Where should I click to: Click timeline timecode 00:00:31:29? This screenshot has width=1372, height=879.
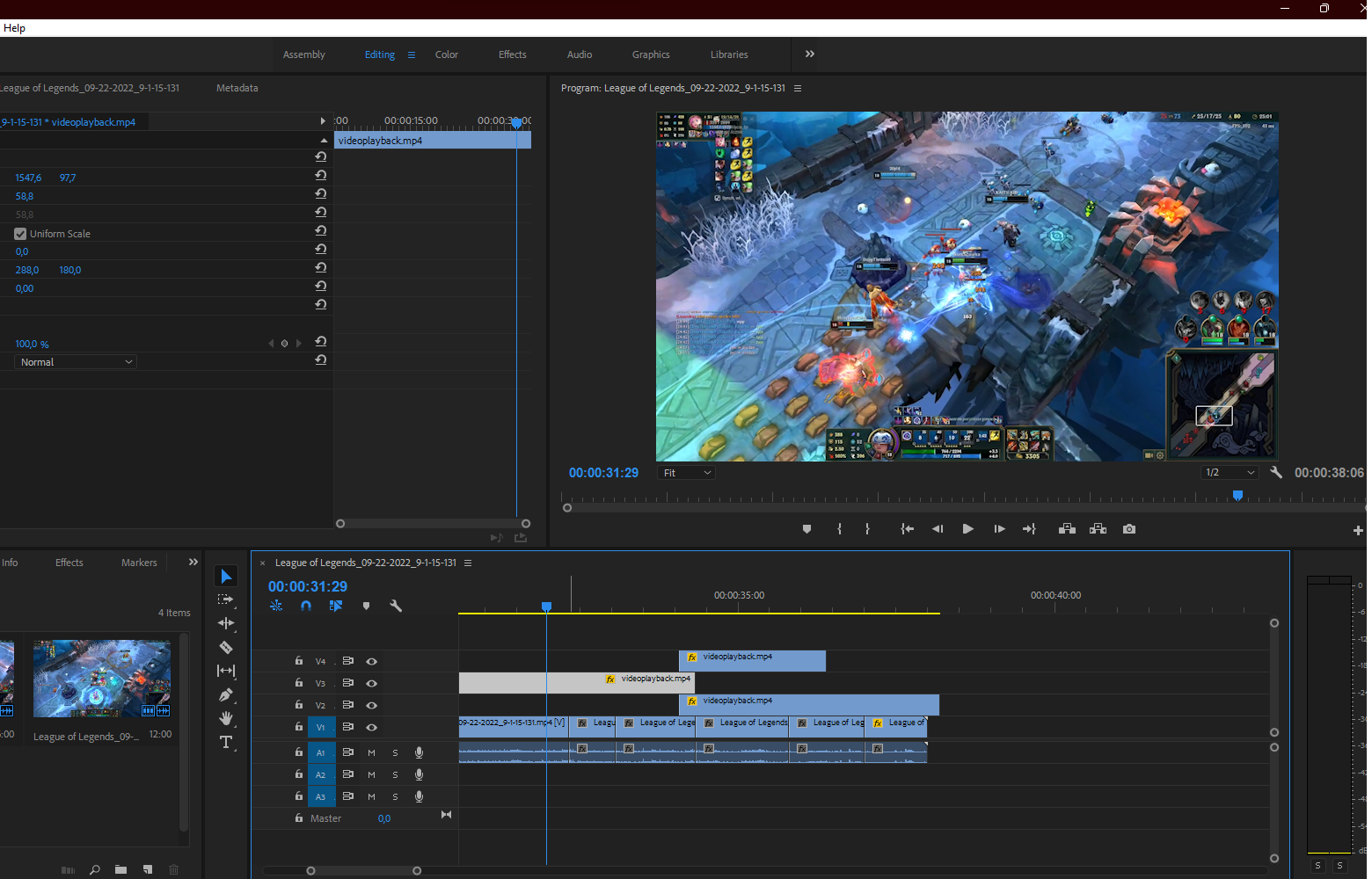point(308,586)
